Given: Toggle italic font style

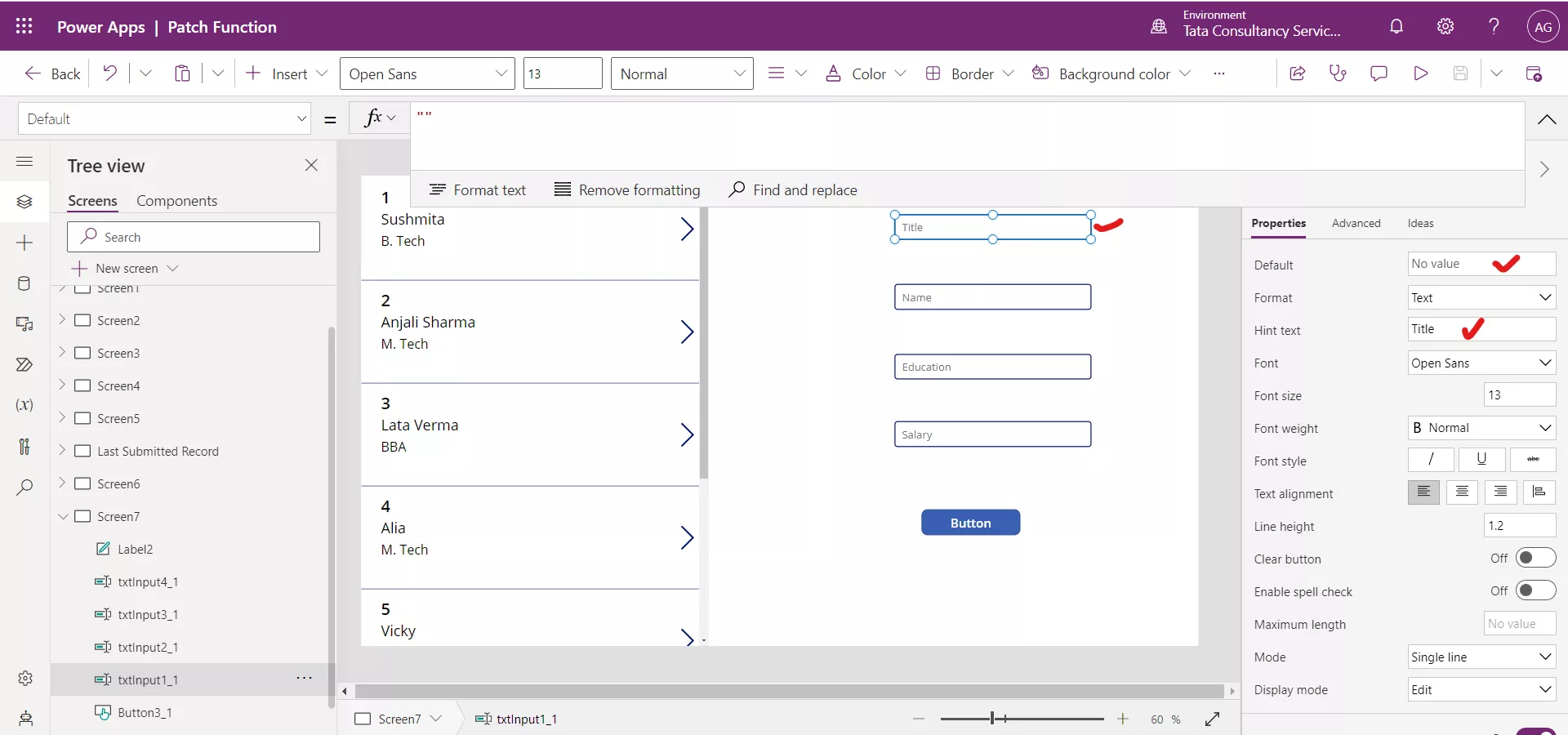Looking at the screenshot, I should (1430, 460).
